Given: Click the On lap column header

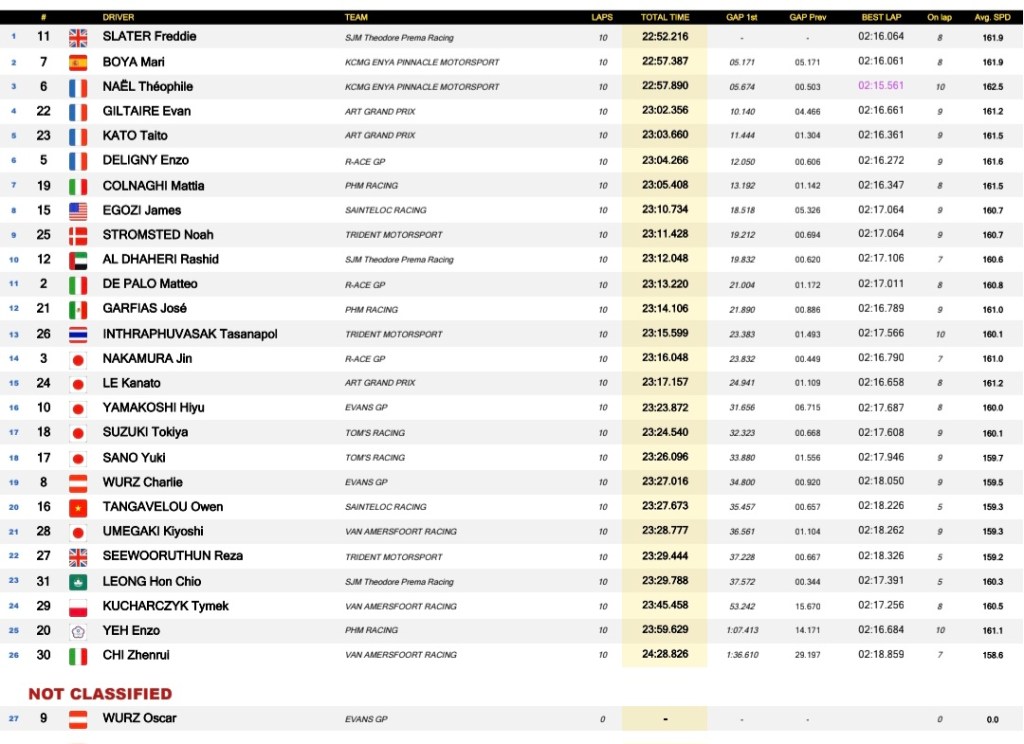Looking at the screenshot, I should [940, 17].
